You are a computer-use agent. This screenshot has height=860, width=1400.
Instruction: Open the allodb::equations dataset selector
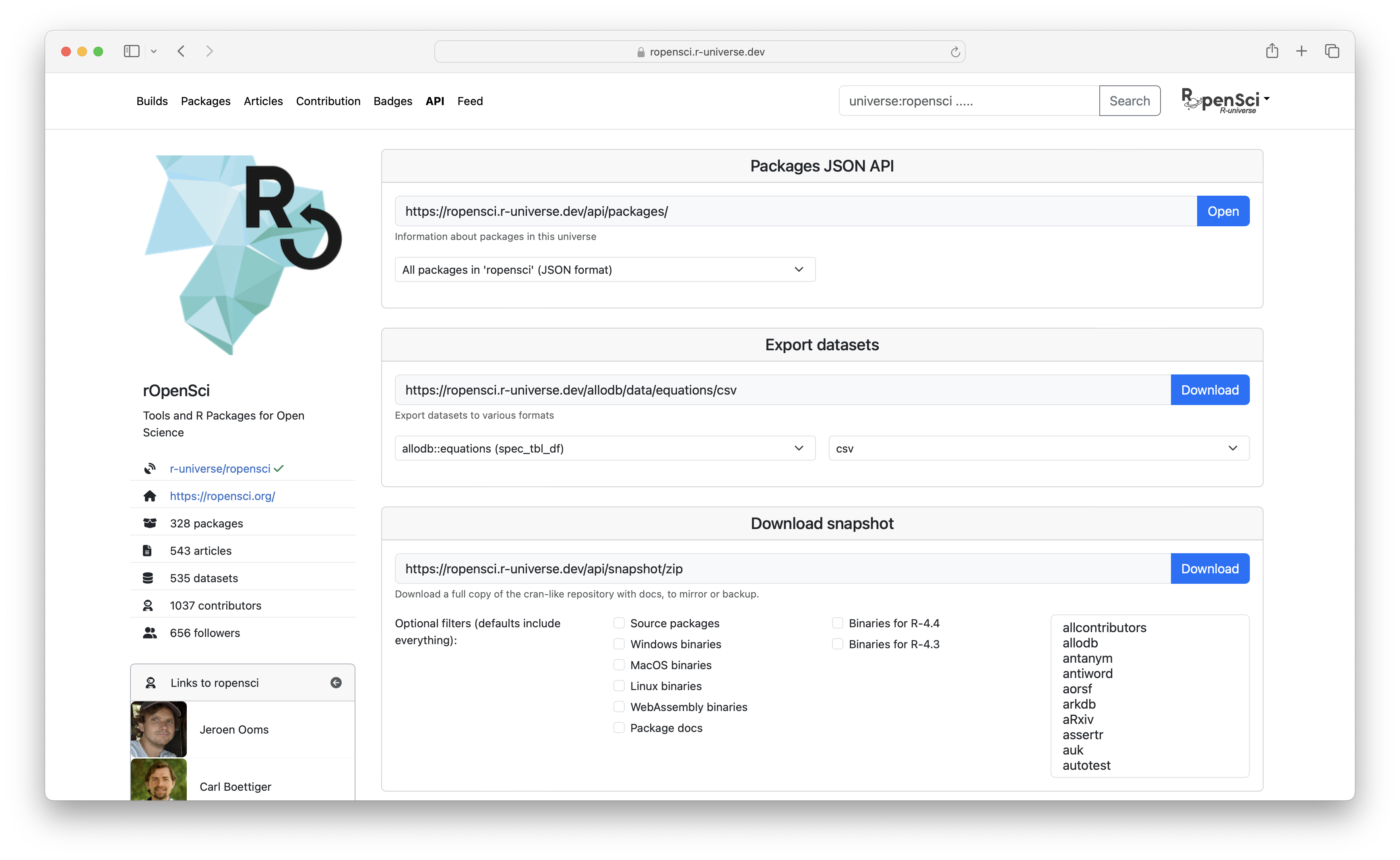tap(605, 448)
